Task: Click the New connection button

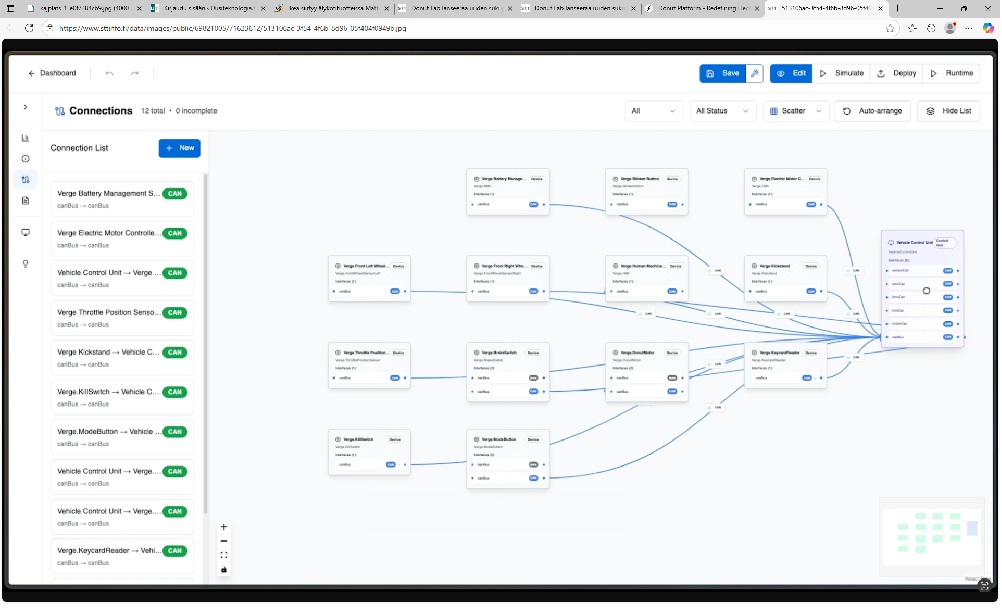Action: point(179,148)
